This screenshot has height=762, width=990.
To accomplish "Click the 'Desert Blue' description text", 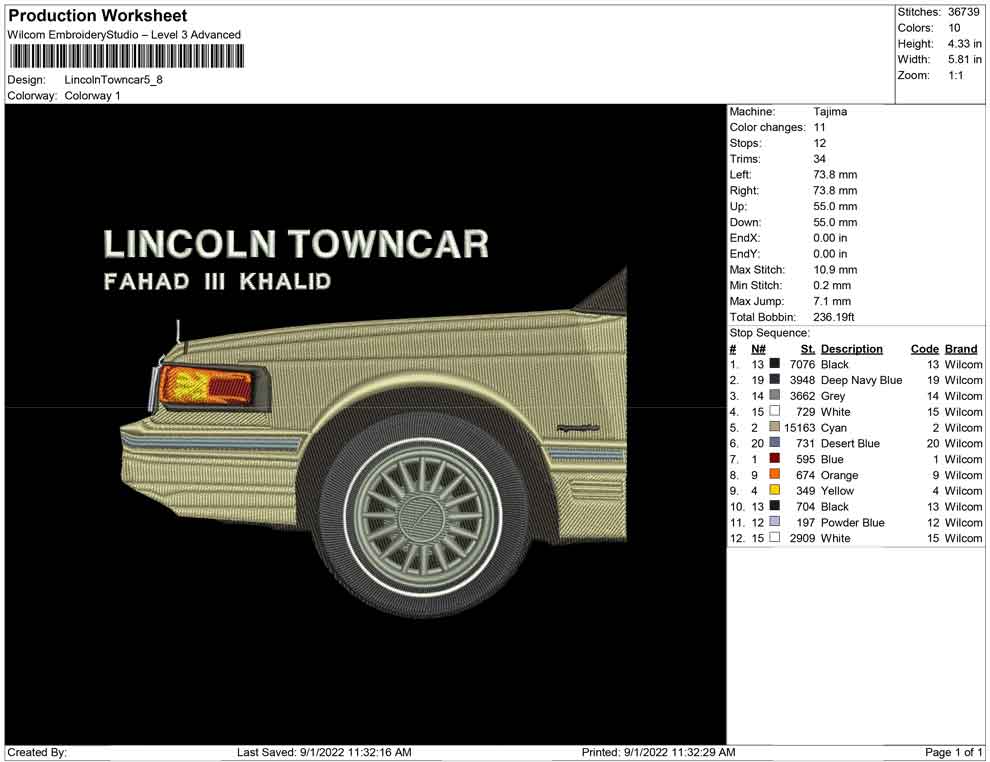I will (x=850, y=443).
